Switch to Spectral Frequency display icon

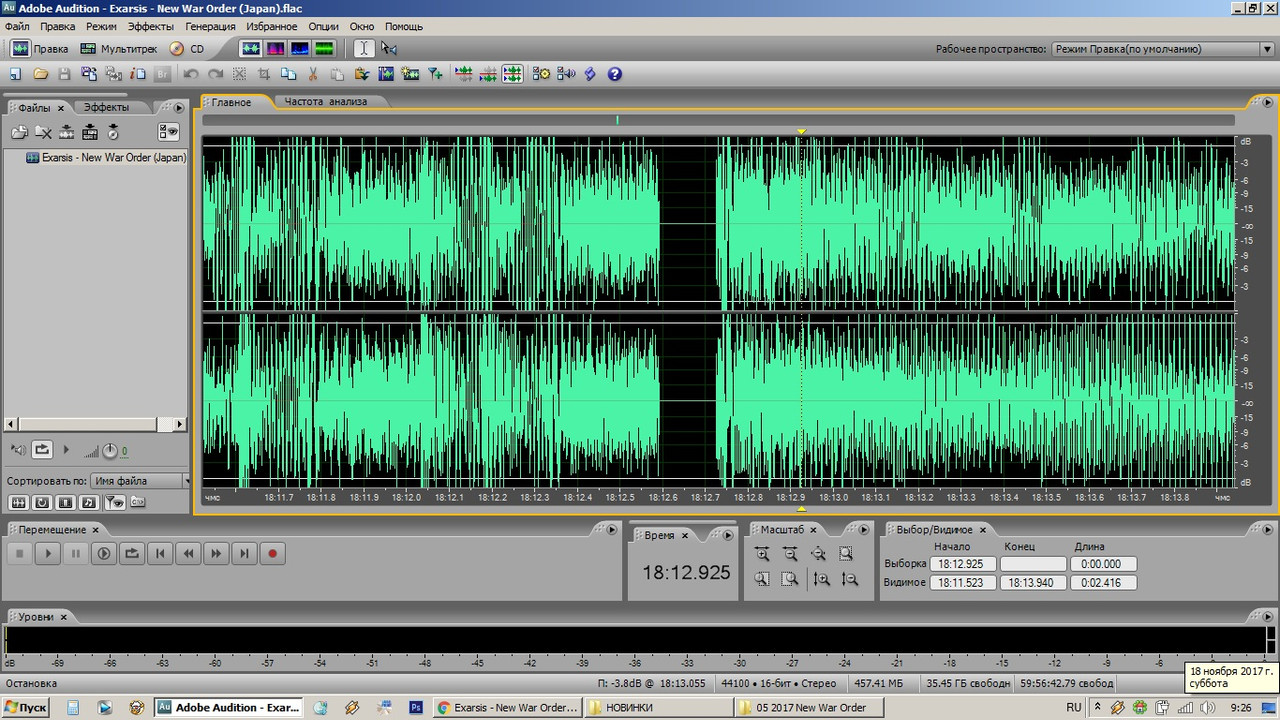click(274, 48)
